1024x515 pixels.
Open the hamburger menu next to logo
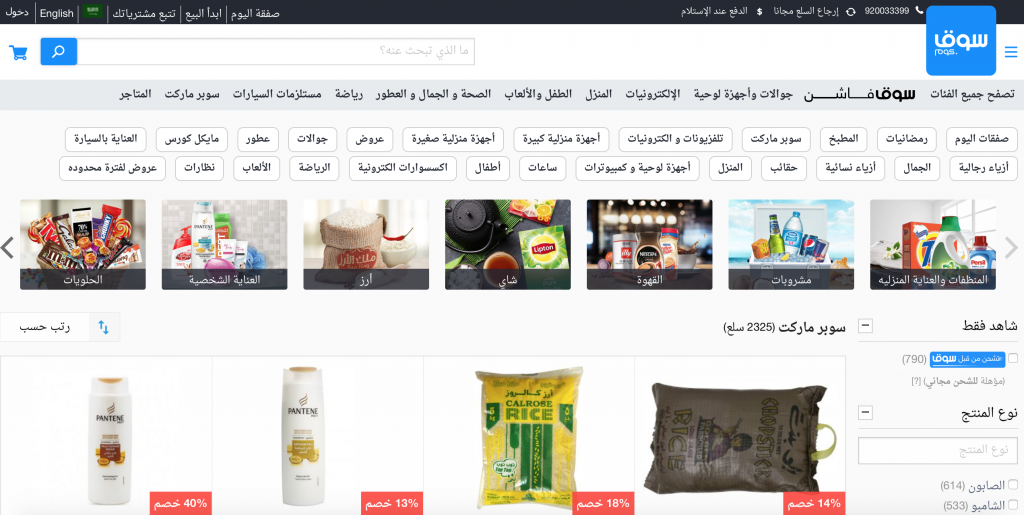coord(1010,52)
